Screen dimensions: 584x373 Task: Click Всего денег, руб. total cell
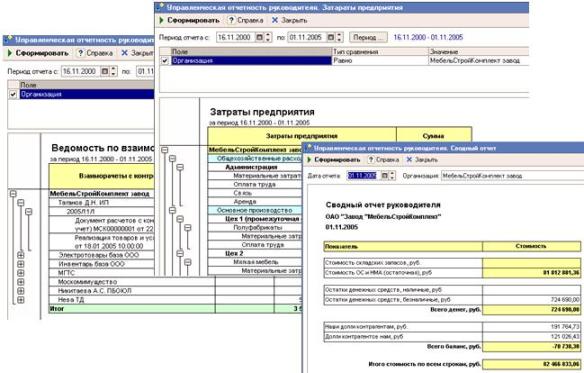[x=531, y=310]
